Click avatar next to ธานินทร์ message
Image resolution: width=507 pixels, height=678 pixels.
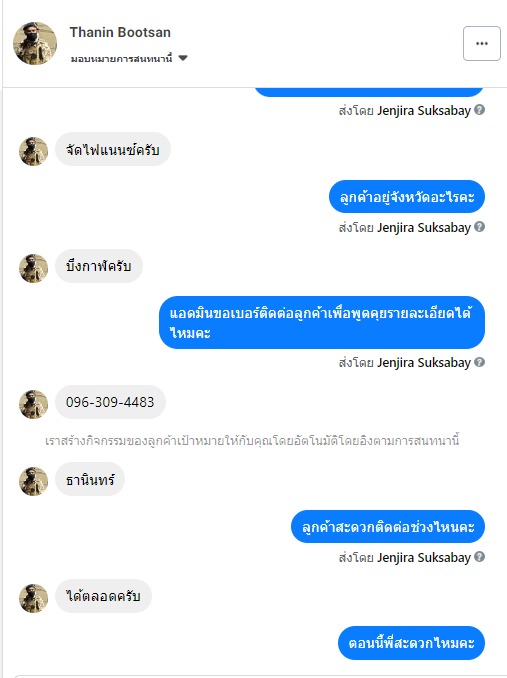pos(33,481)
